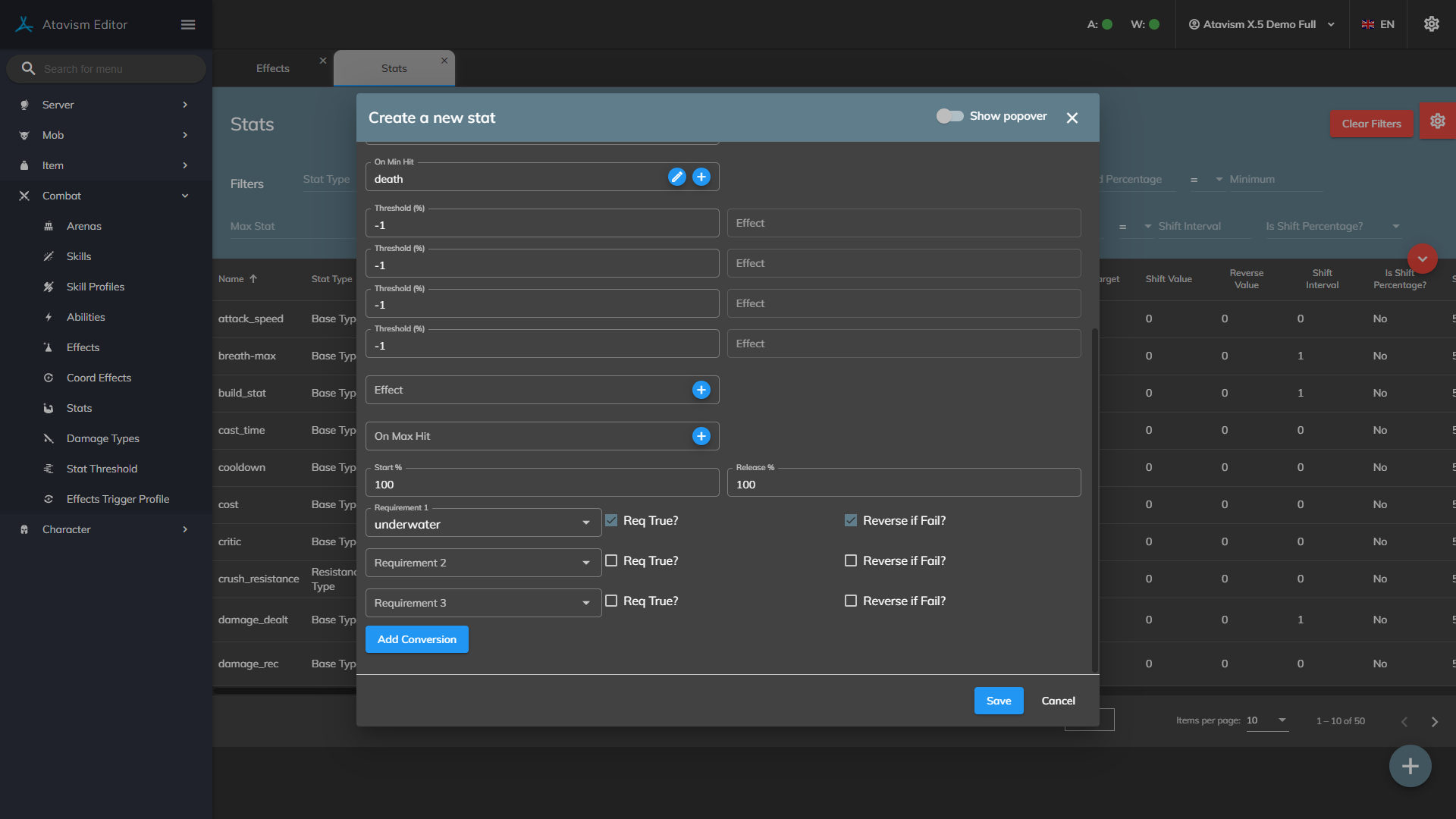Open the top-right settings gear icon
The height and width of the screenshot is (819, 1456).
point(1431,24)
